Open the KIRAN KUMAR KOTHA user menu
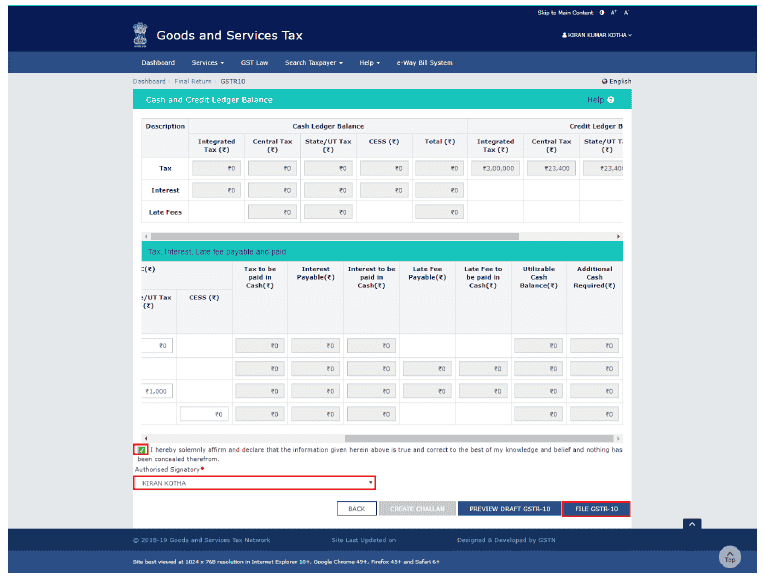 click(x=597, y=35)
